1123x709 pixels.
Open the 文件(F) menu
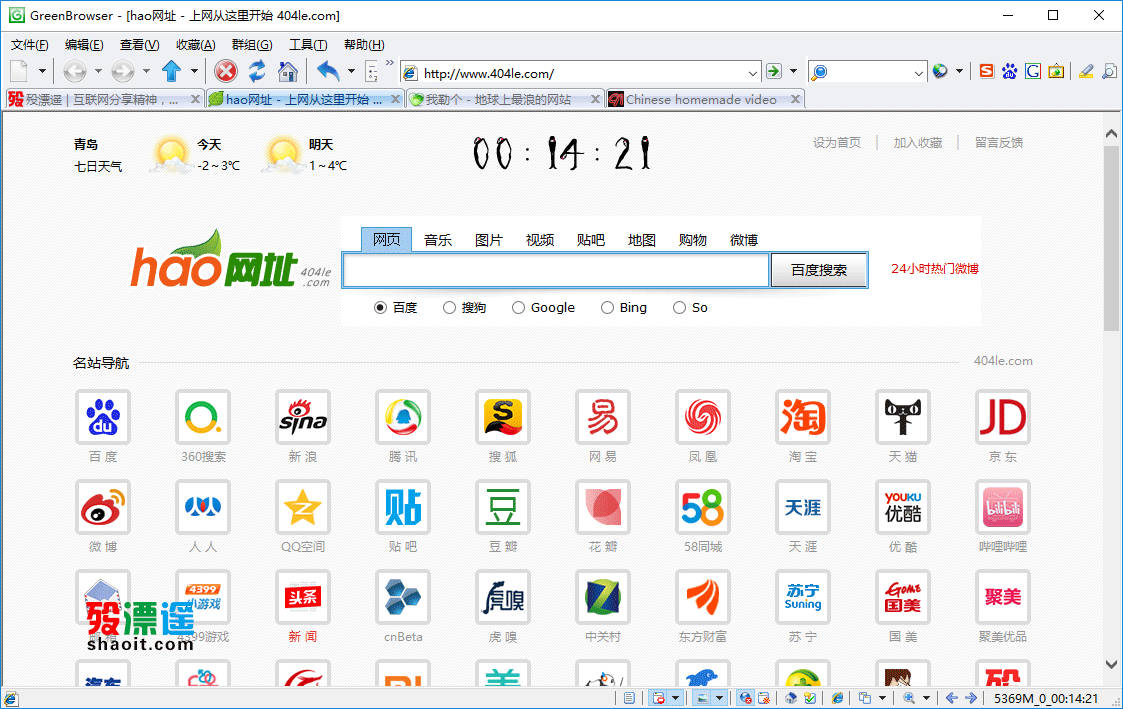pyautogui.click(x=29, y=44)
